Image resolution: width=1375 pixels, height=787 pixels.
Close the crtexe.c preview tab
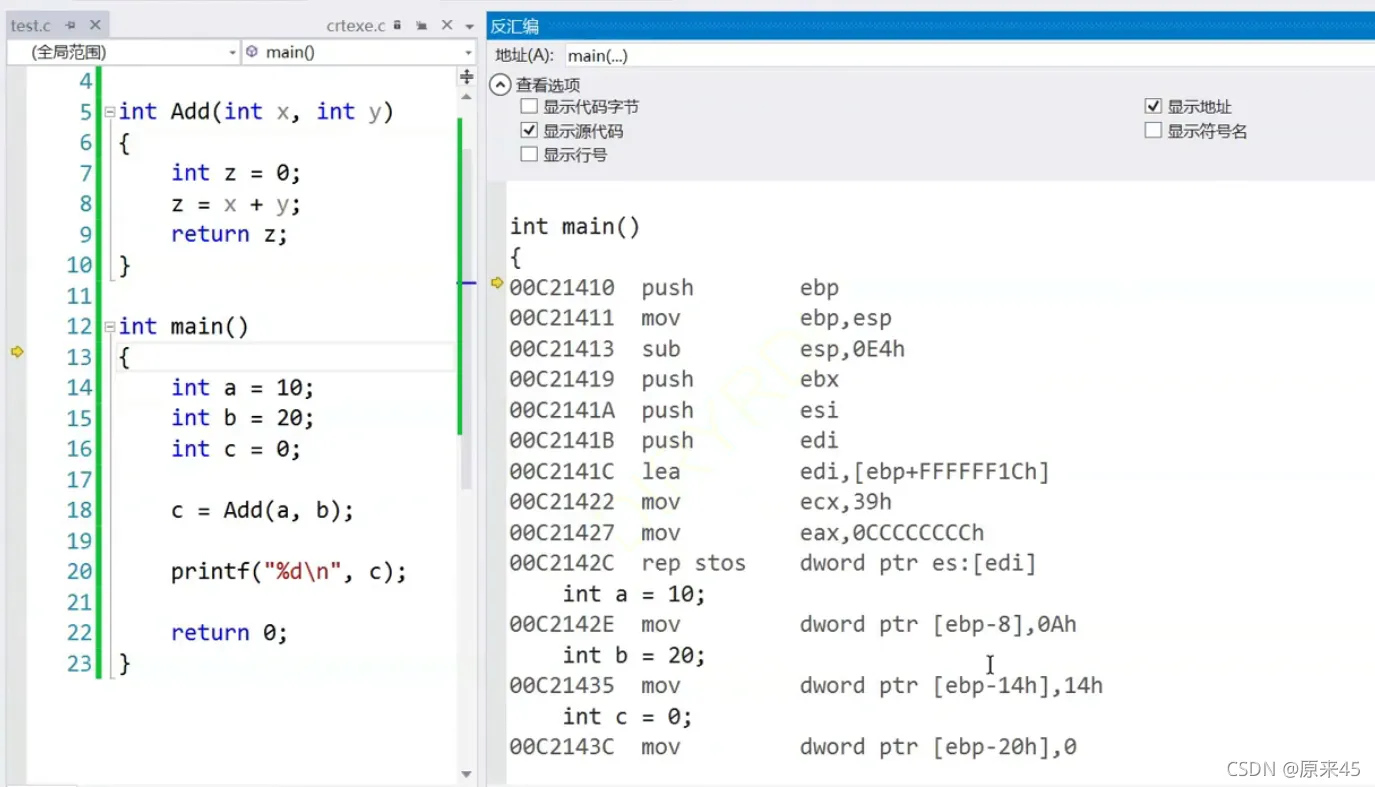[x=446, y=25]
